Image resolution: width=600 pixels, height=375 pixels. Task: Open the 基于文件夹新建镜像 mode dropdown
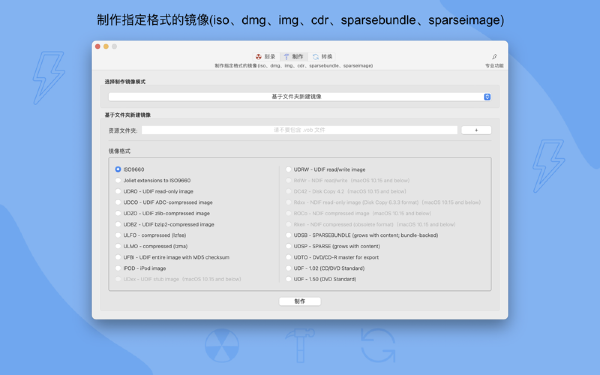300,97
